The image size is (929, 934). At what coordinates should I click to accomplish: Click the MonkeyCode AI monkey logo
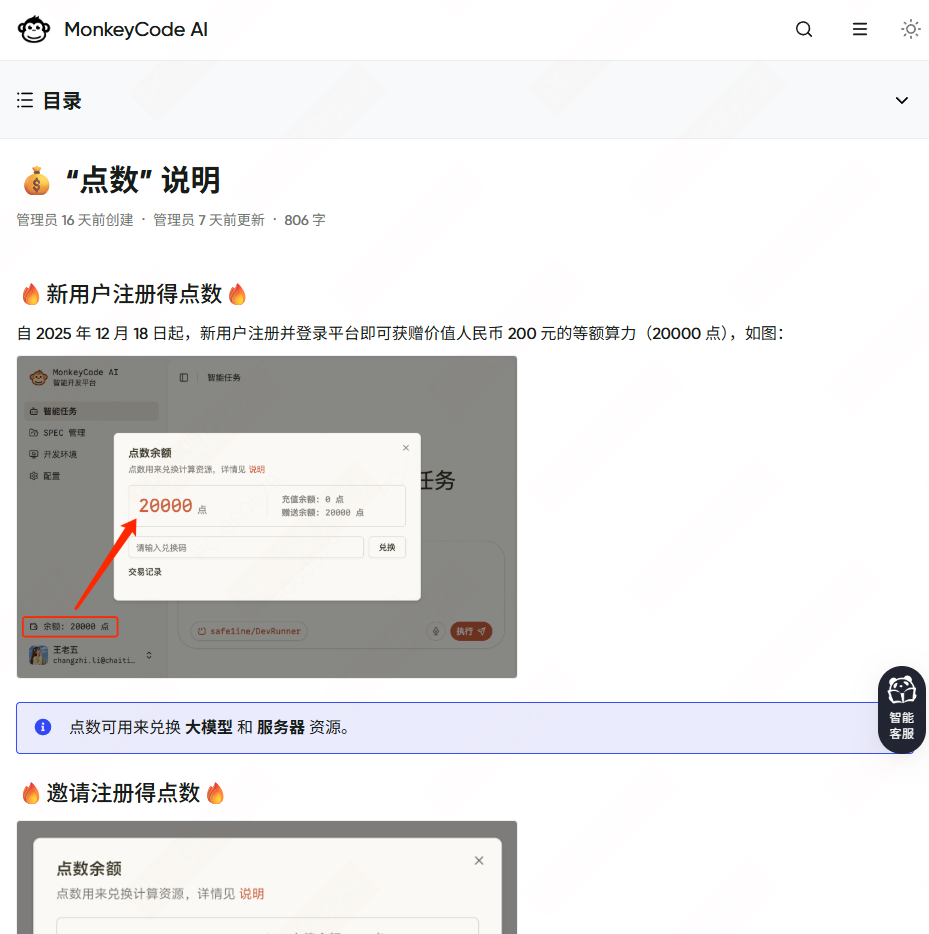(32, 29)
